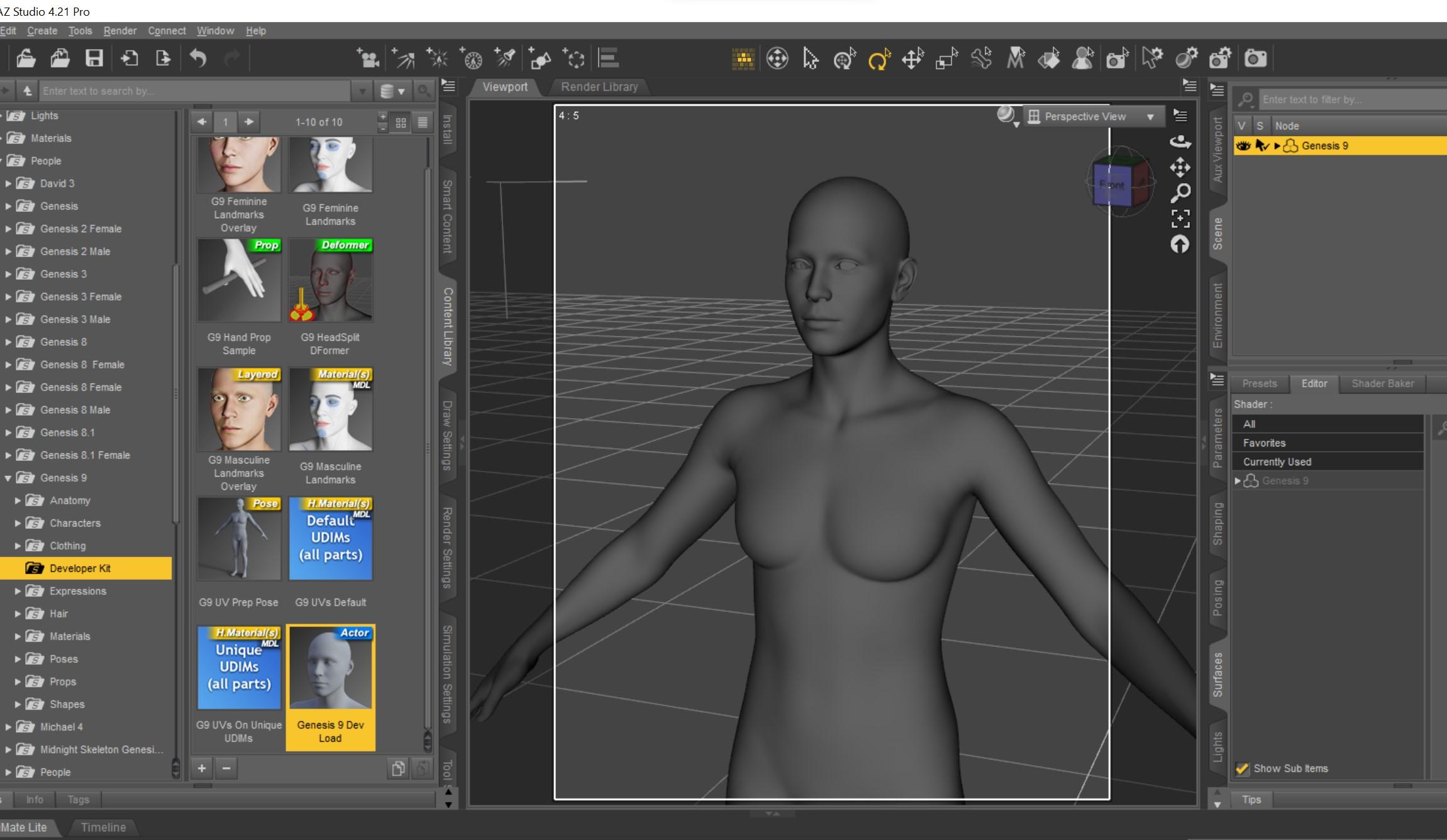Click the viewport orbit control icon
The height and width of the screenshot is (840, 1447).
pyautogui.click(x=1180, y=141)
